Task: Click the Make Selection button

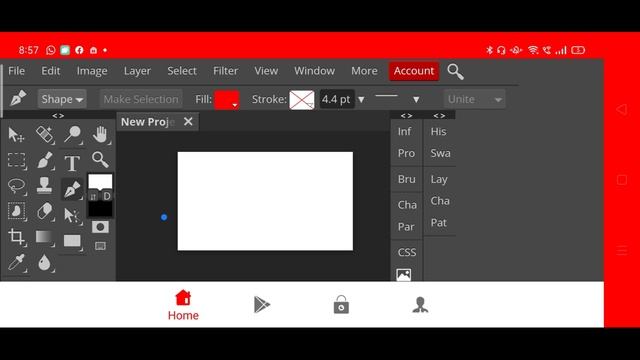Action: (x=141, y=99)
